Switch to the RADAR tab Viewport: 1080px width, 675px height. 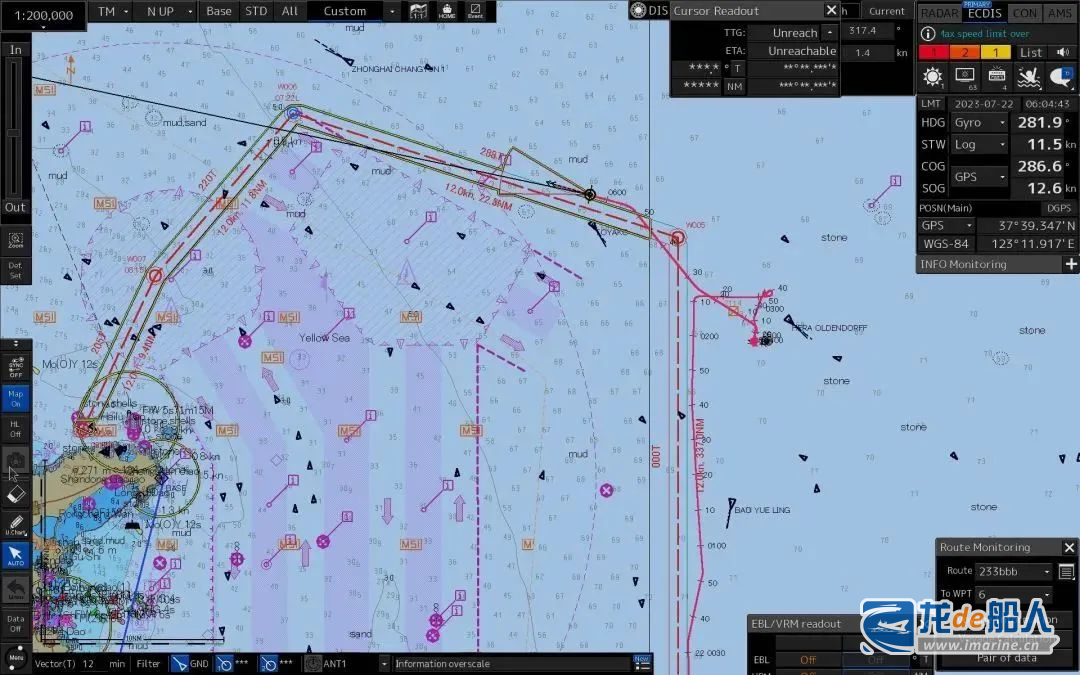[938, 13]
